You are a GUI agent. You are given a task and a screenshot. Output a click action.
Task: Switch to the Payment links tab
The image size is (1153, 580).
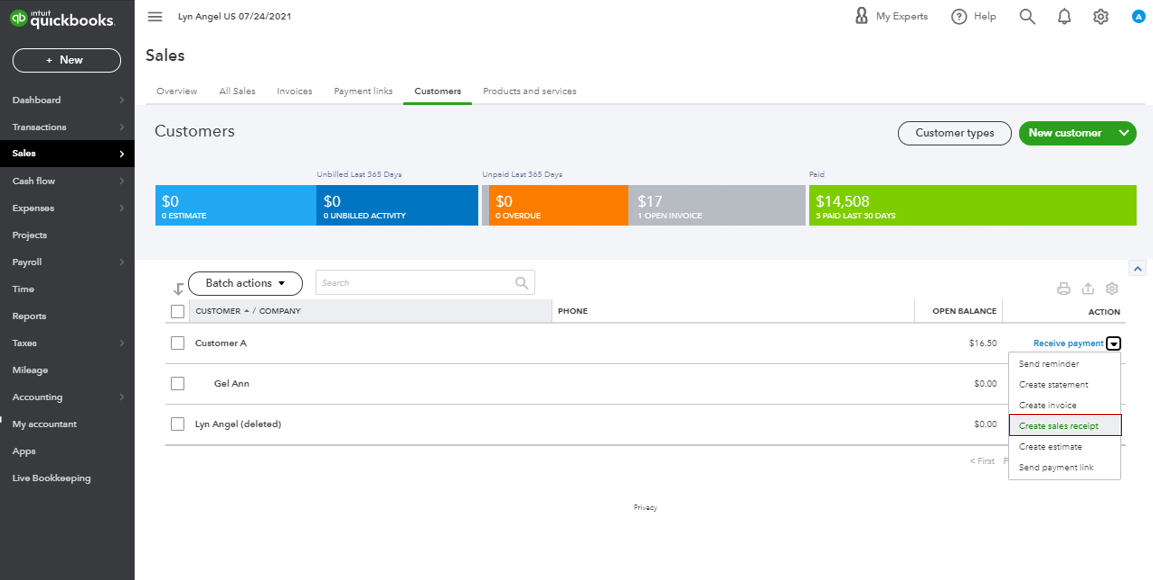[363, 91]
